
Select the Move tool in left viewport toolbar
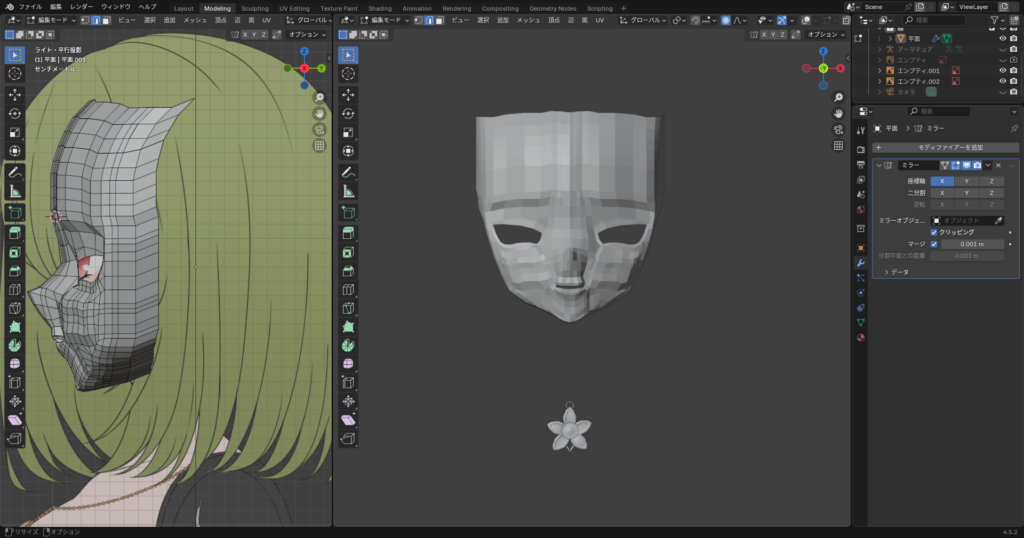[x=15, y=95]
